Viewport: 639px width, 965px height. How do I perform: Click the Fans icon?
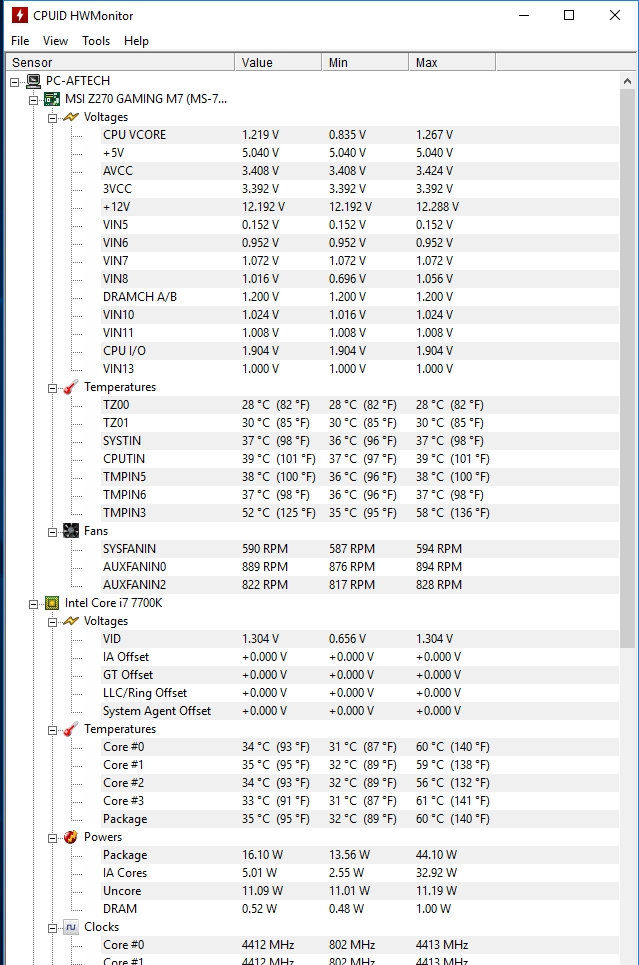pyautogui.click(x=70, y=531)
